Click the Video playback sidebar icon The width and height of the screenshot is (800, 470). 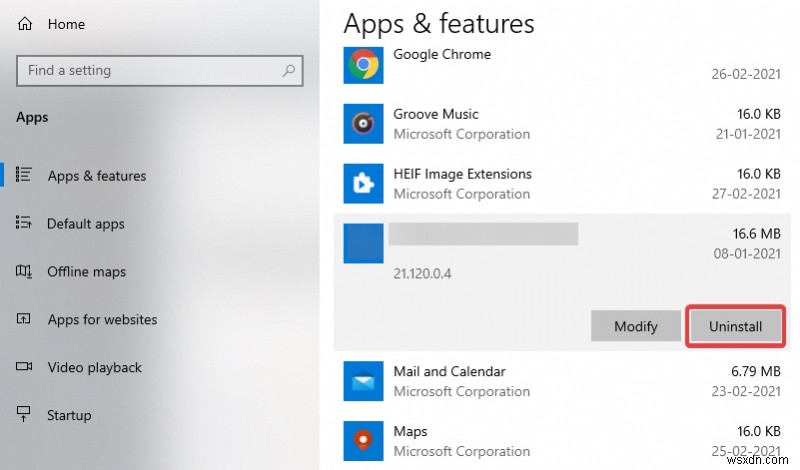(x=25, y=367)
